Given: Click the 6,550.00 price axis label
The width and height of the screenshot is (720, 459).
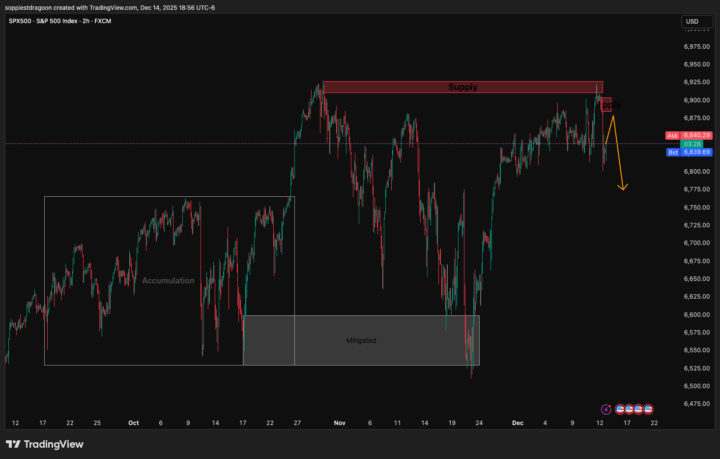Looking at the screenshot, I should pos(697,350).
